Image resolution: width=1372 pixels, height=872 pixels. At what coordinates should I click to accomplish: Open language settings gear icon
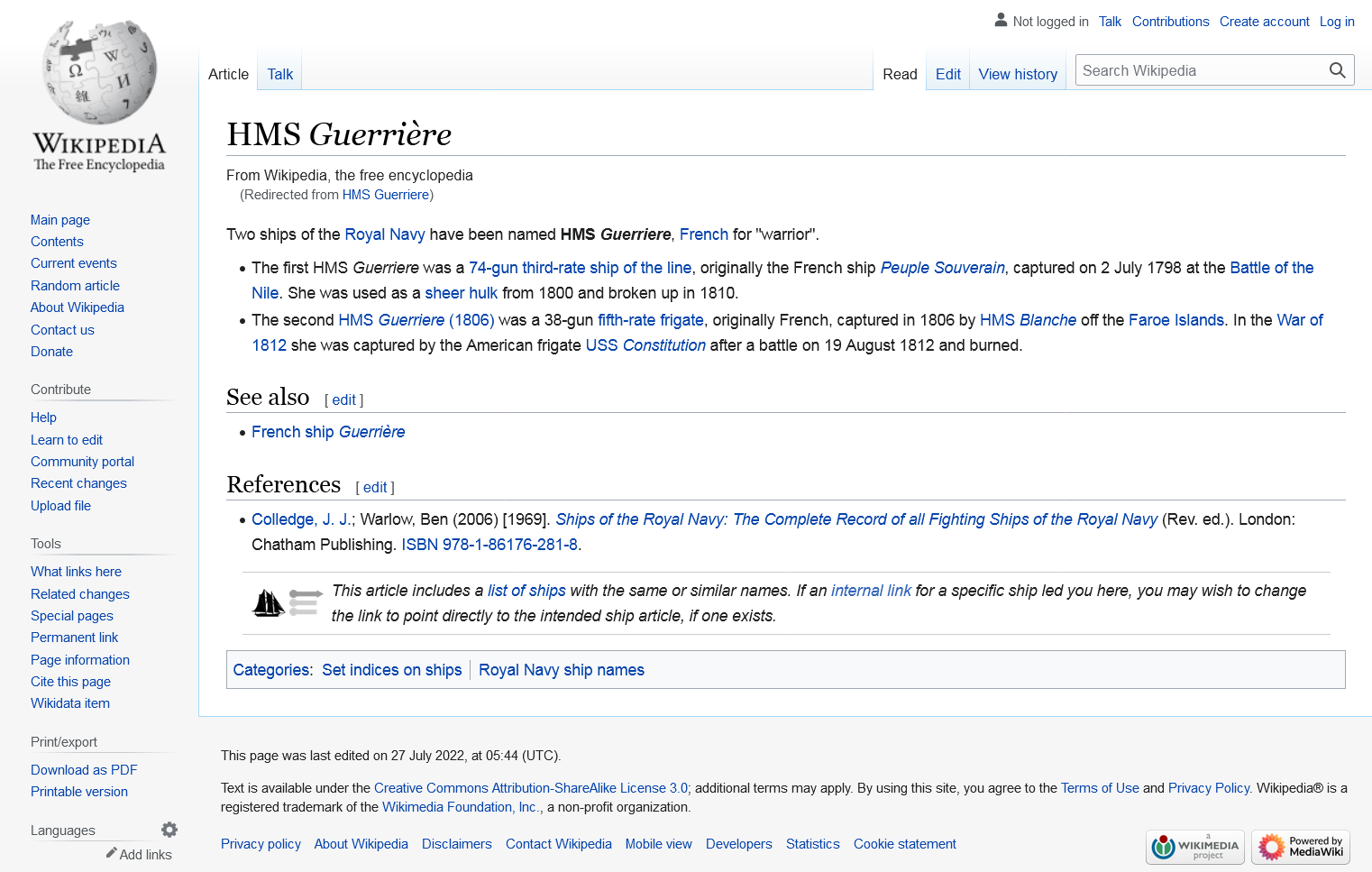coord(169,830)
